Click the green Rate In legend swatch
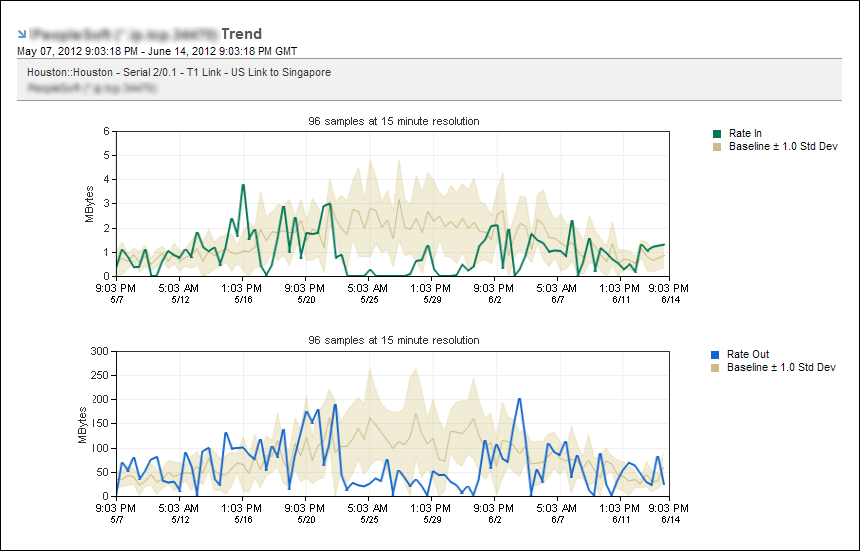 coord(716,134)
